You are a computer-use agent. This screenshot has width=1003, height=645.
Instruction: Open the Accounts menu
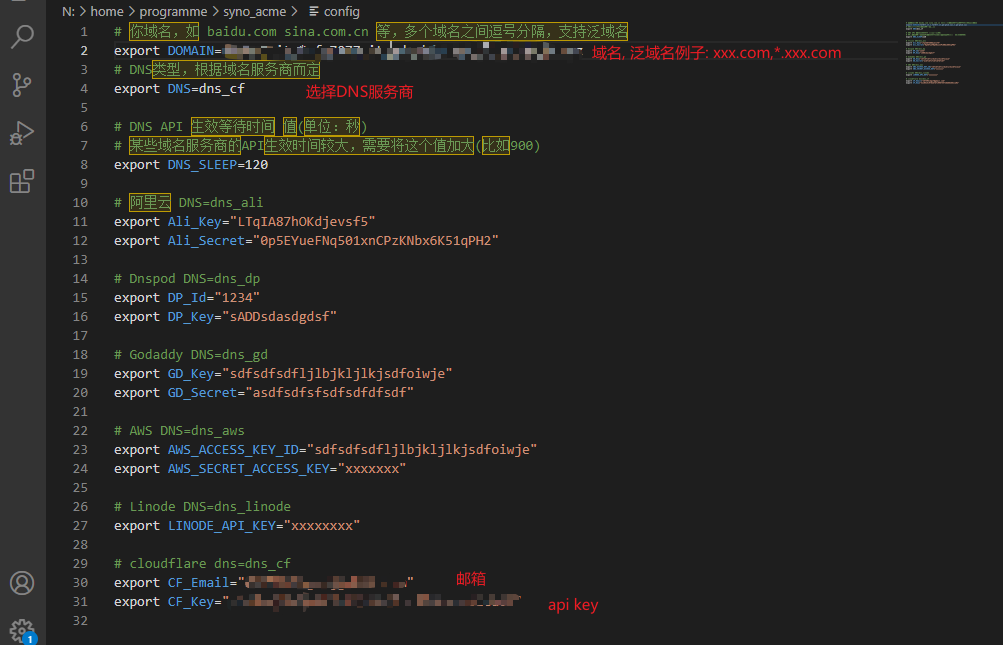point(22,583)
